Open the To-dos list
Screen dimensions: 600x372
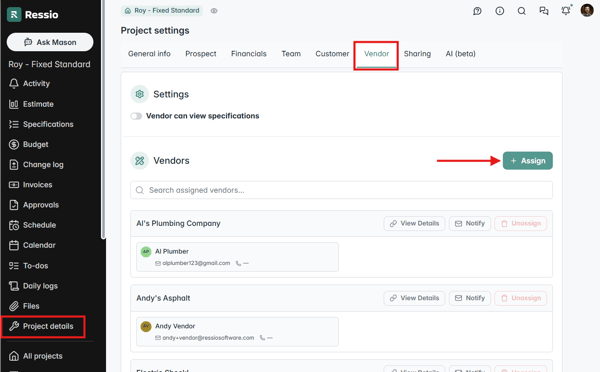click(28, 266)
